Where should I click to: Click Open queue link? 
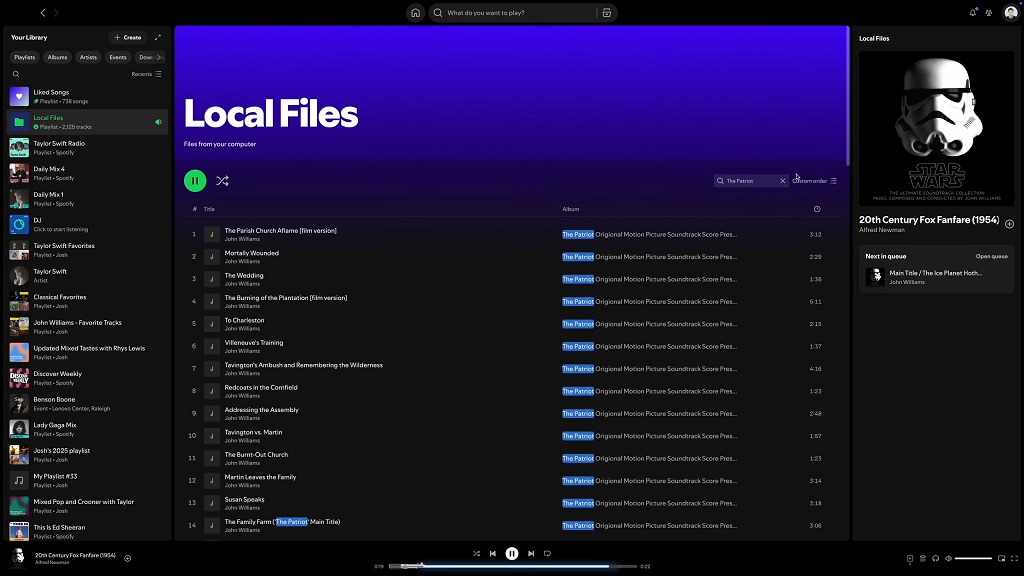[991, 257]
